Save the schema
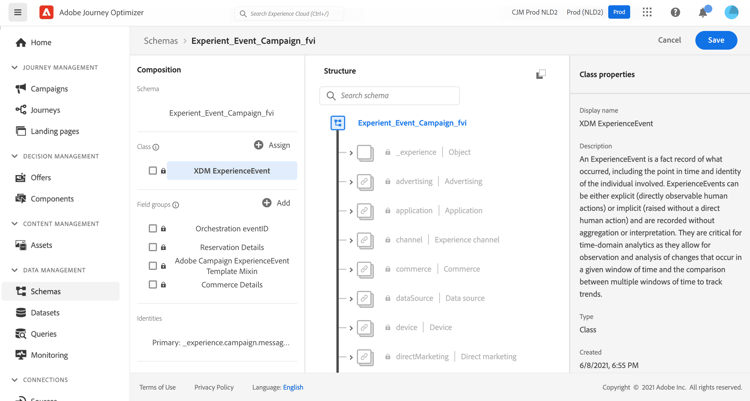Screen dimensions: 750x401 pyautogui.click(x=716, y=40)
